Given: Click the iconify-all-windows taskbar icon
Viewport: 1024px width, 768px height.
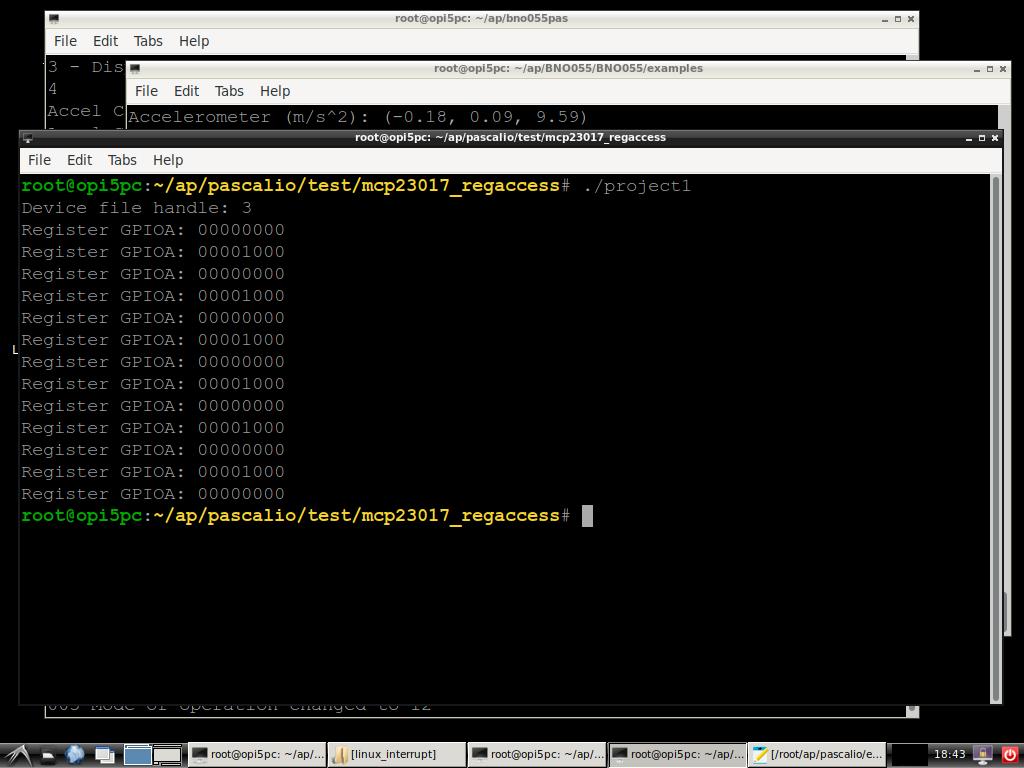Looking at the screenshot, I should pos(104,755).
